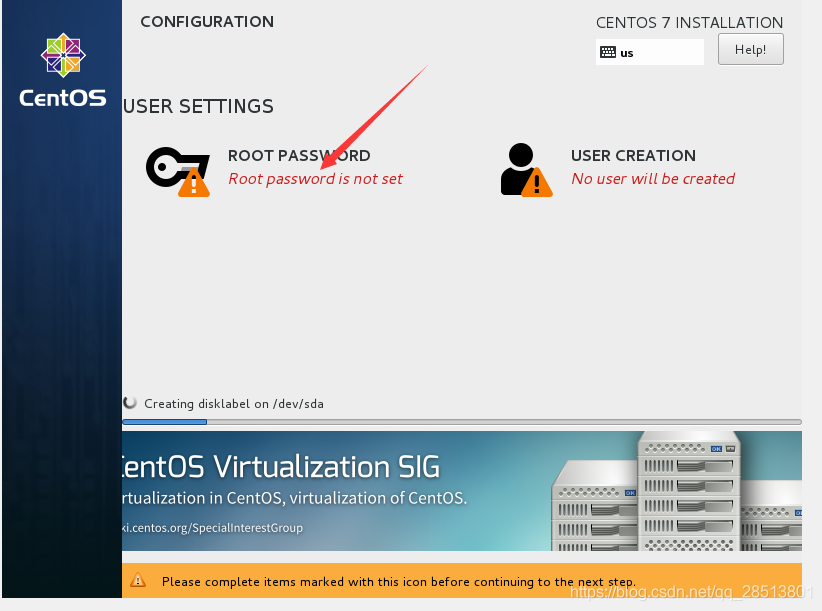Click the installation progress bar
The height and width of the screenshot is (611, 822).
click(462, 422)
